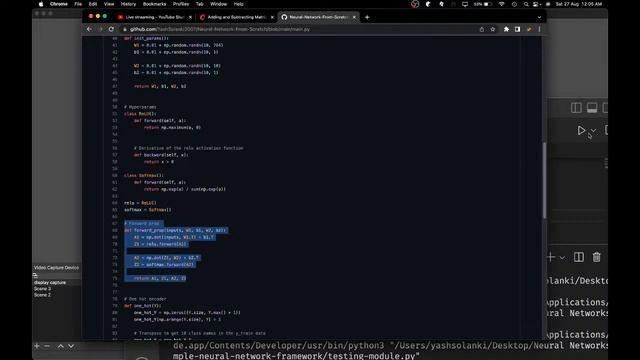The width and height of the screenshot is (640, 360).
Task: Bookmark this page with the star icon
Action: [x=493, y=29]
